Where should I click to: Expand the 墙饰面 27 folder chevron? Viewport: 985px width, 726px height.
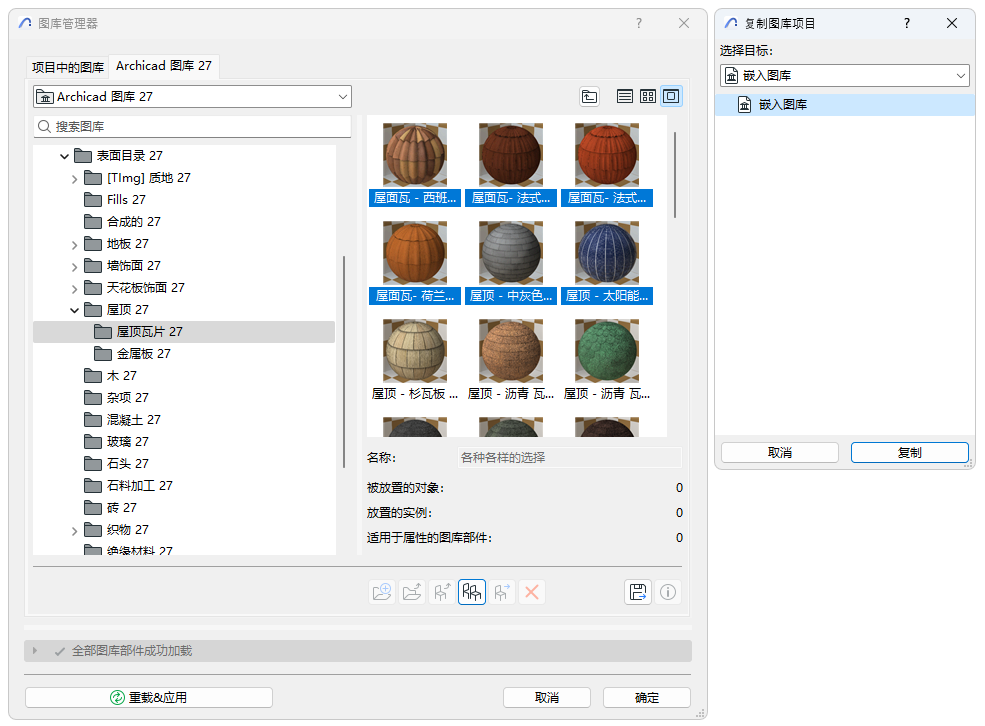click(x=74, y=267)
